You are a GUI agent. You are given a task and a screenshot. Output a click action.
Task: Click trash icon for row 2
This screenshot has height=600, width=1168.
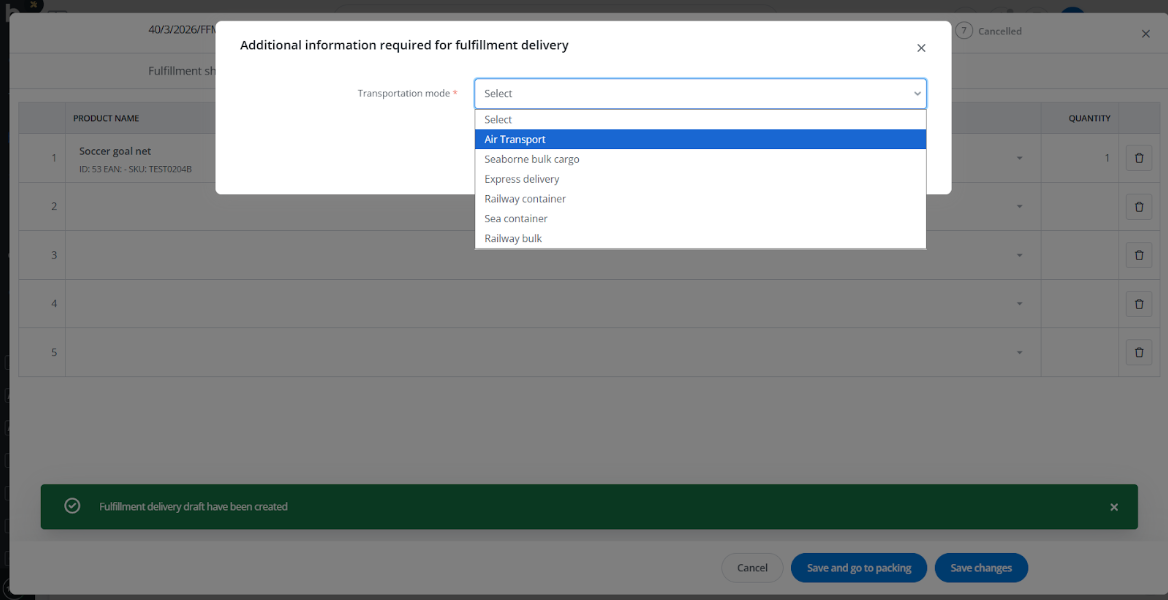1138,207
